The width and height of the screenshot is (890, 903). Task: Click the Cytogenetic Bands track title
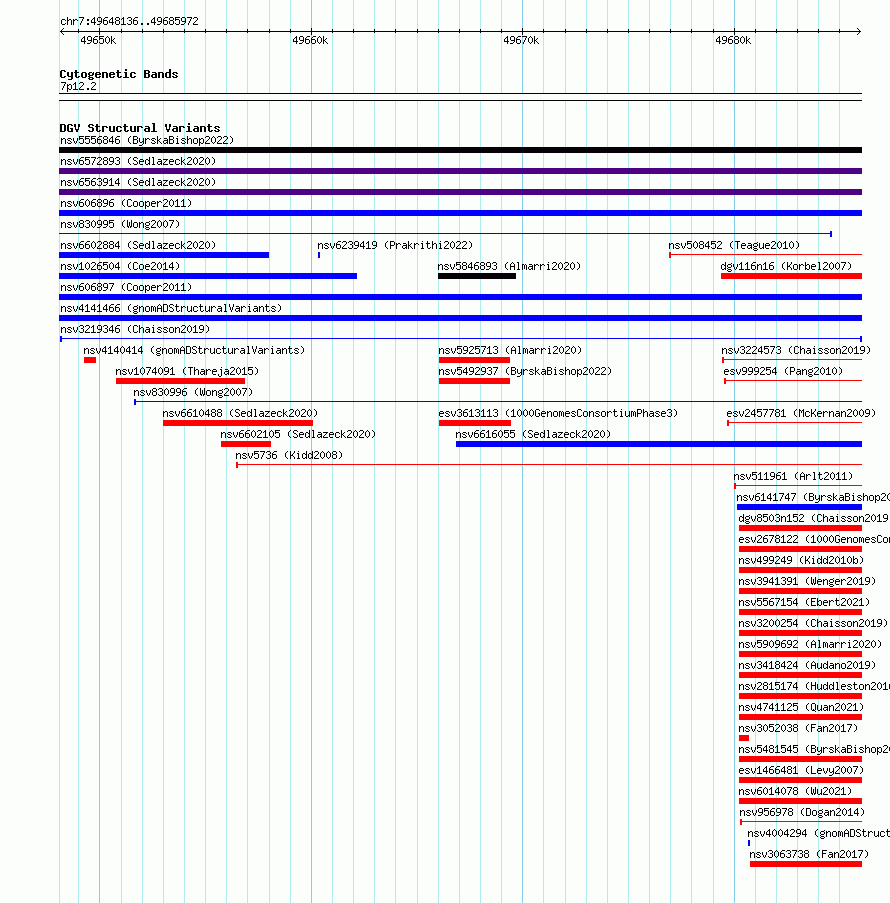coord(119,74)
